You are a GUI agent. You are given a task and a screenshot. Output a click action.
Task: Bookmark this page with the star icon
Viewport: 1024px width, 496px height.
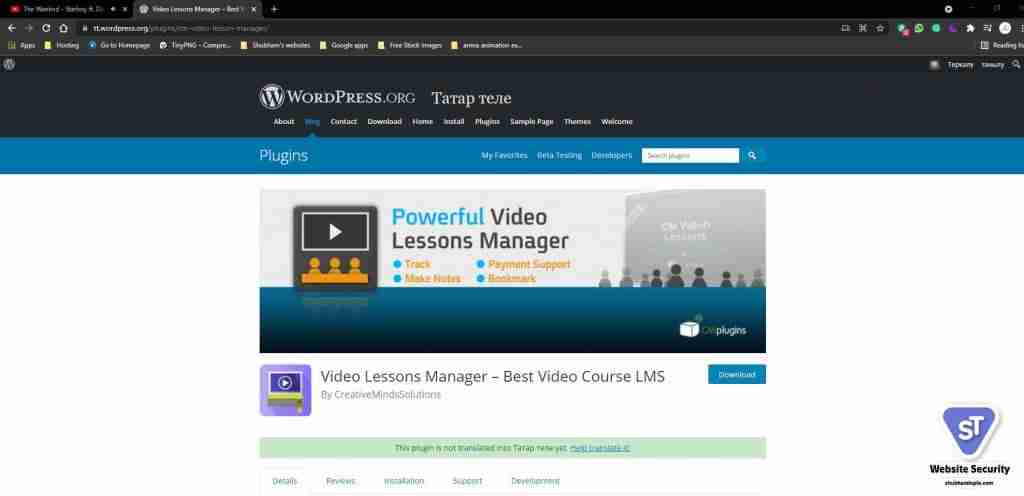click(880, 28)
